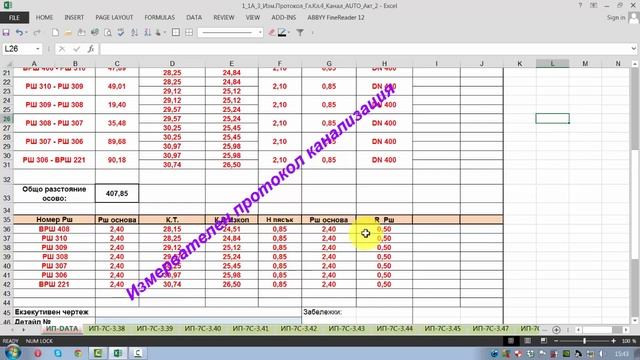Viewport: 640px width, 360px height.
Task: Sort ascending A to Z
Action: 134,33
